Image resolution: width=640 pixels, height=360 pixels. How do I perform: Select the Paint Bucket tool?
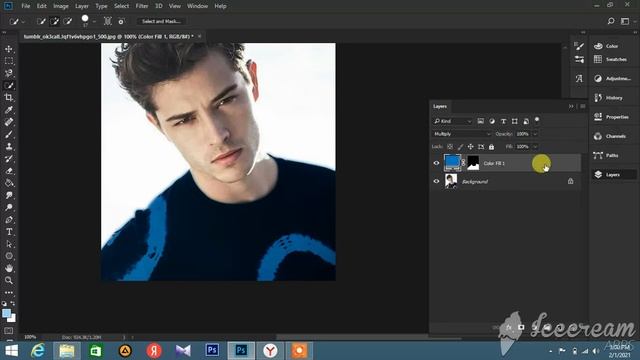pos(9,183)
